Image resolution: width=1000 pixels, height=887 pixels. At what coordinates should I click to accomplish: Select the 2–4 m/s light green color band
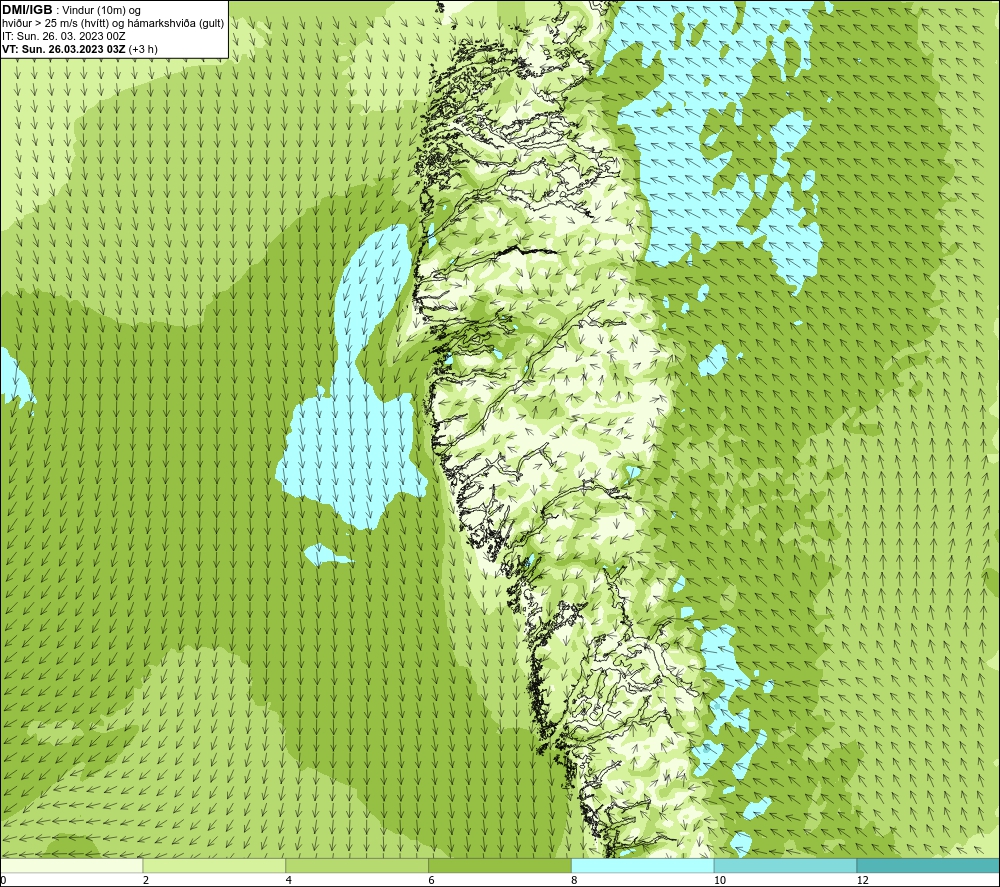(x=214, y=865)
